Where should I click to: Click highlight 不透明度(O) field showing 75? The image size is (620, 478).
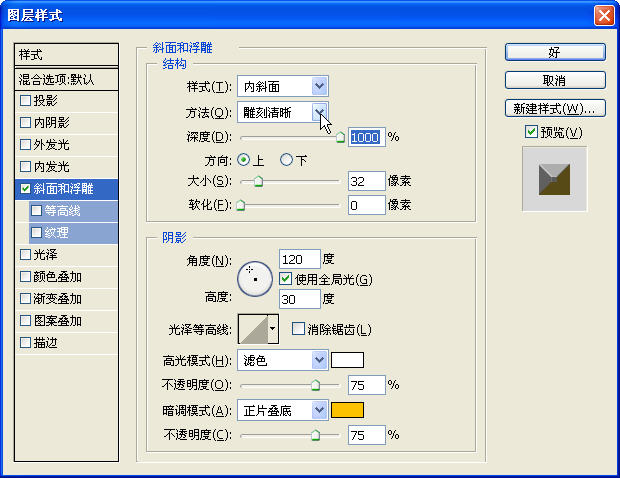tap(367, 385)
